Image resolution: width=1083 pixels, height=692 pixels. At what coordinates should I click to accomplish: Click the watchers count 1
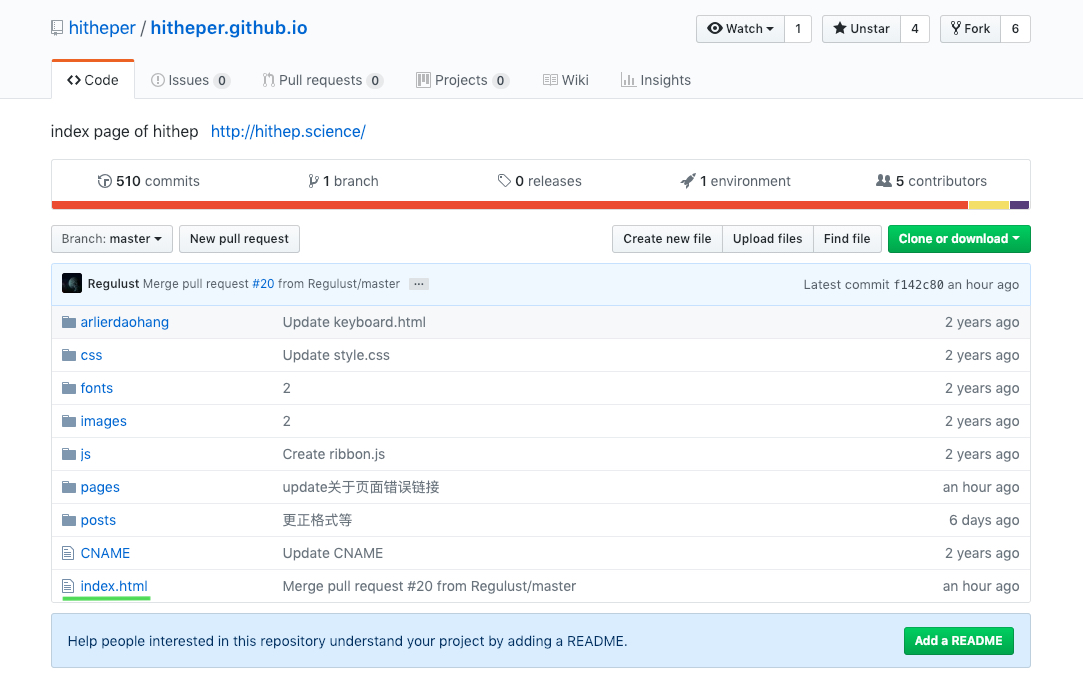pyautogui.click(x=798, y=29)
